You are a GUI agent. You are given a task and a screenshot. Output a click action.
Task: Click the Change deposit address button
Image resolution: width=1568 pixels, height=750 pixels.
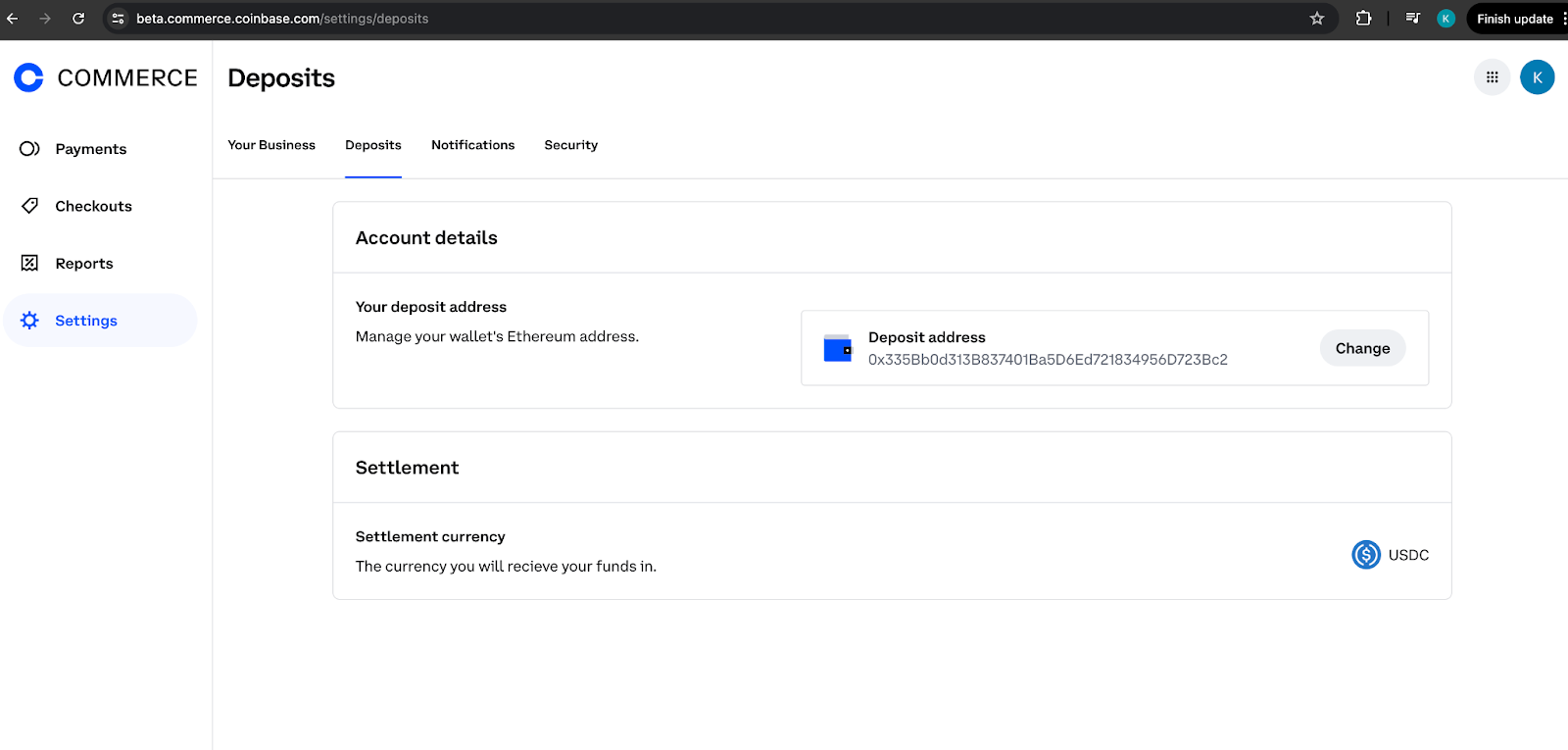click(1362, 348)
